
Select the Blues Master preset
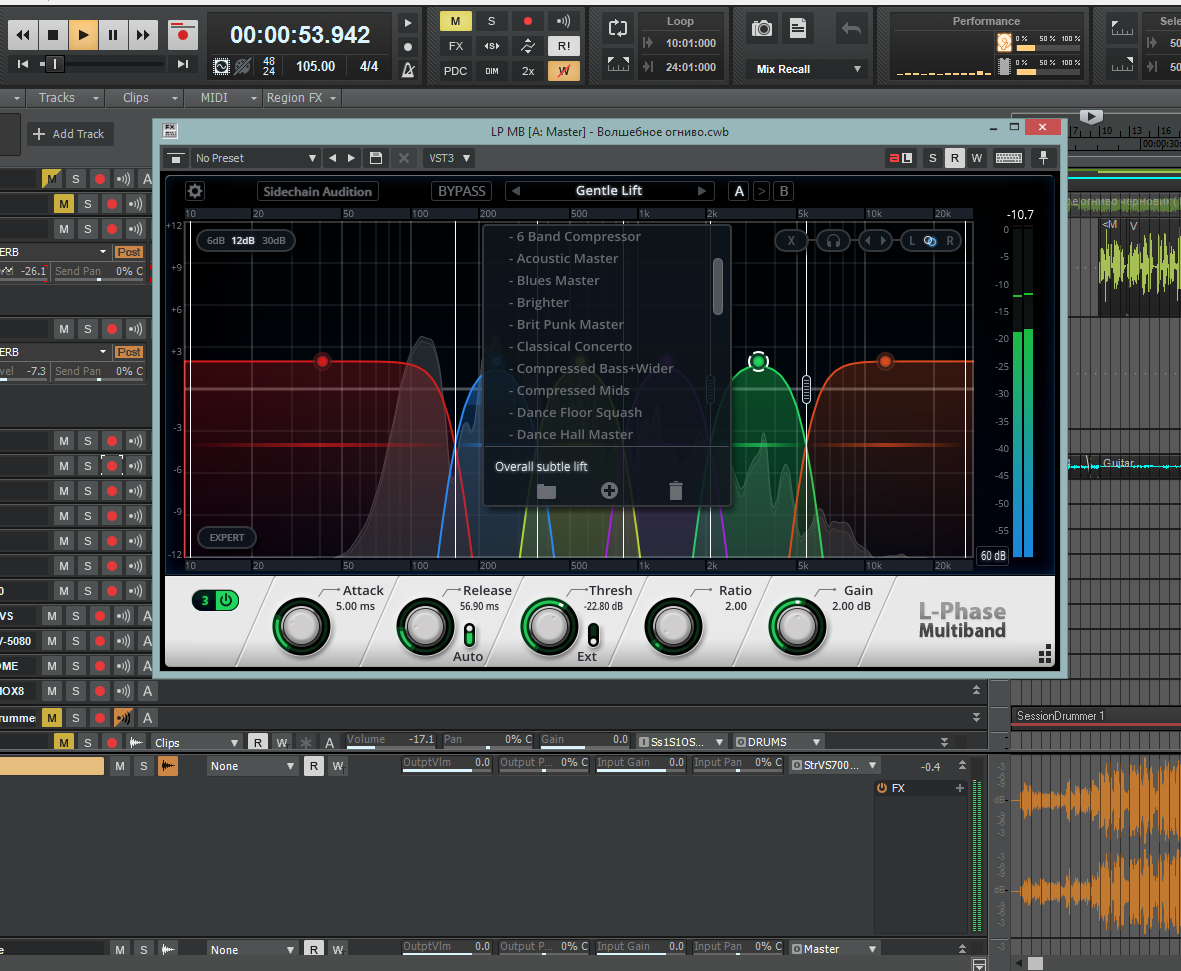[x=558, y=281]
